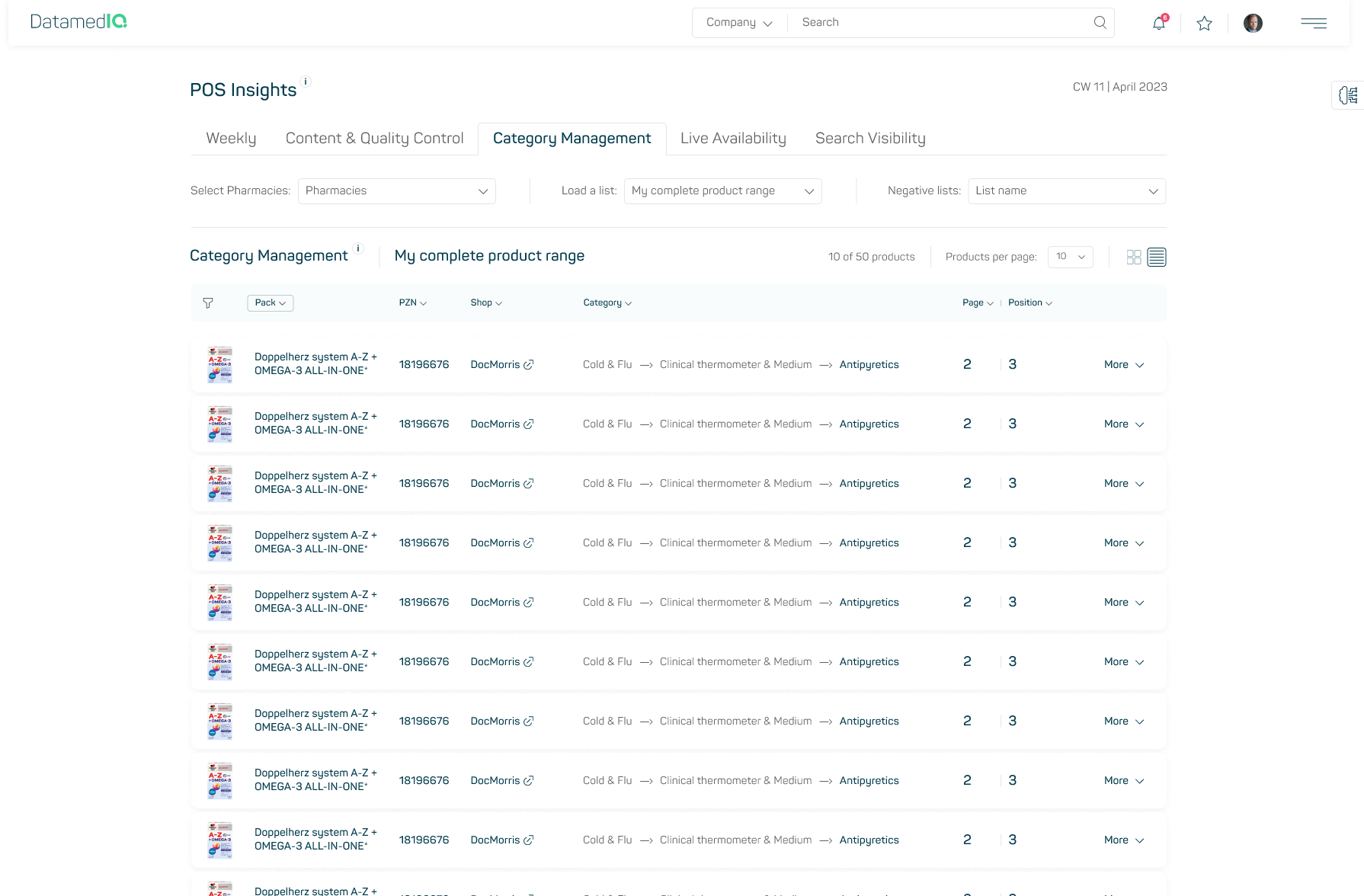1364x896 pixels.
Task: Expand More in third product row
Action: click(1124, 484)
